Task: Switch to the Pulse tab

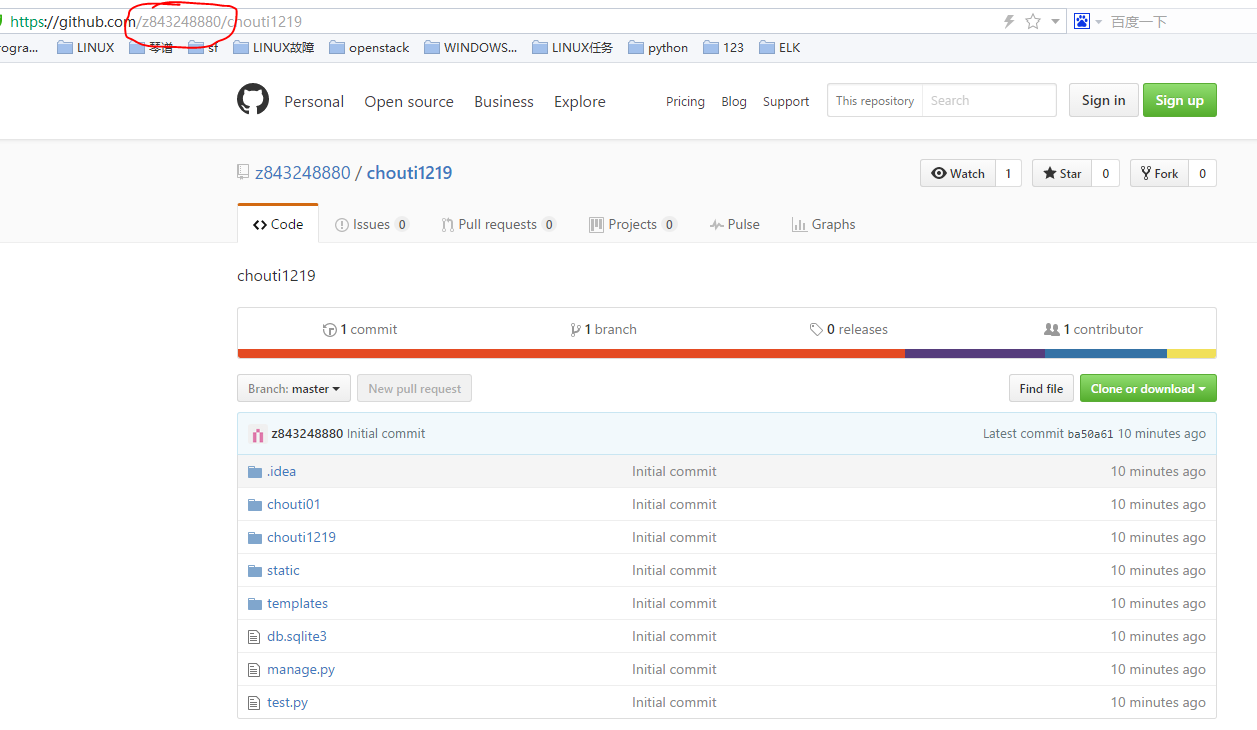Action: tap(734, 224)
